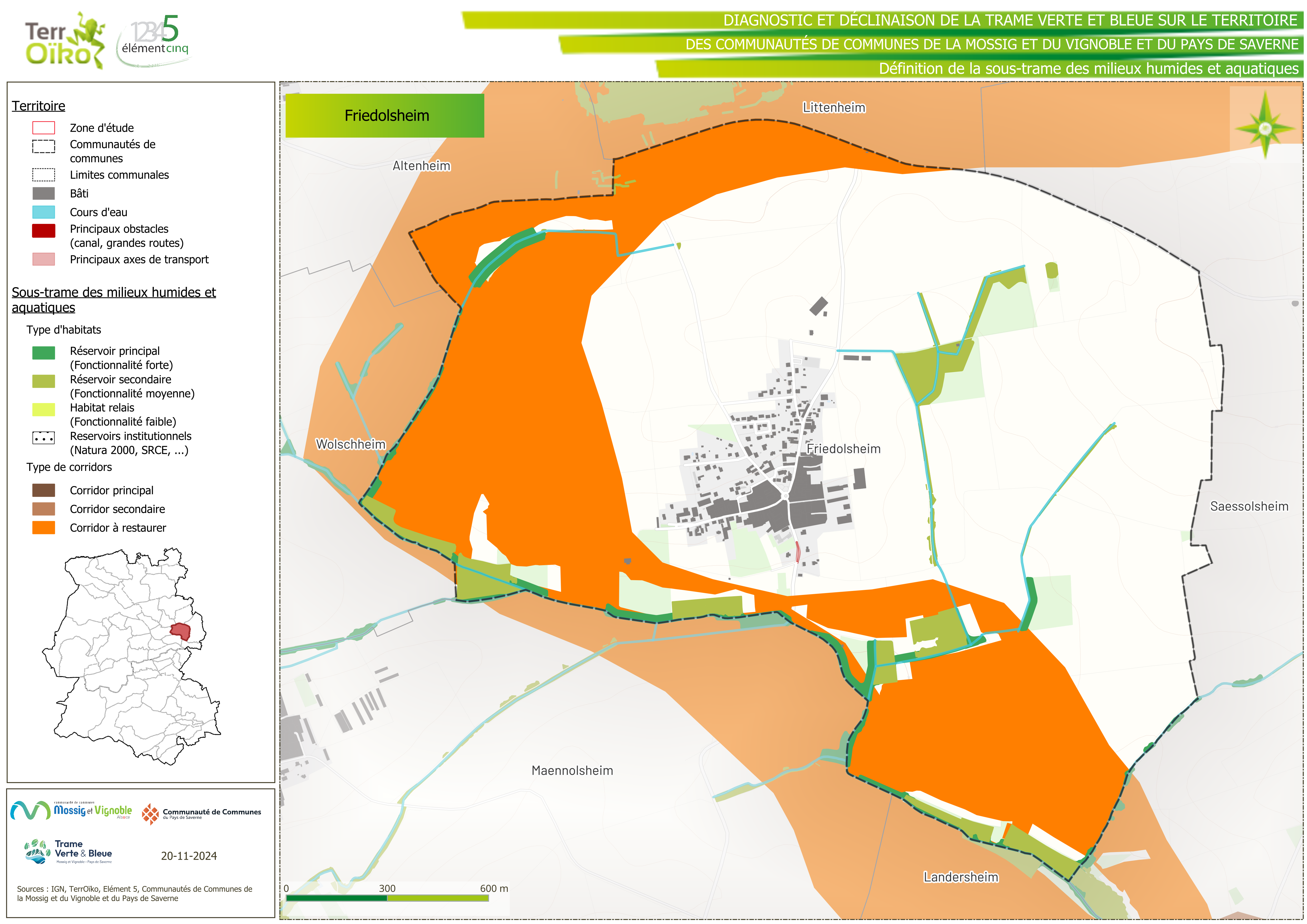Image resolution: width=1307 pixels, height=924 pixels.
Task: Click the Bâti grey legend swatch
Action: (x=44, y=194)
